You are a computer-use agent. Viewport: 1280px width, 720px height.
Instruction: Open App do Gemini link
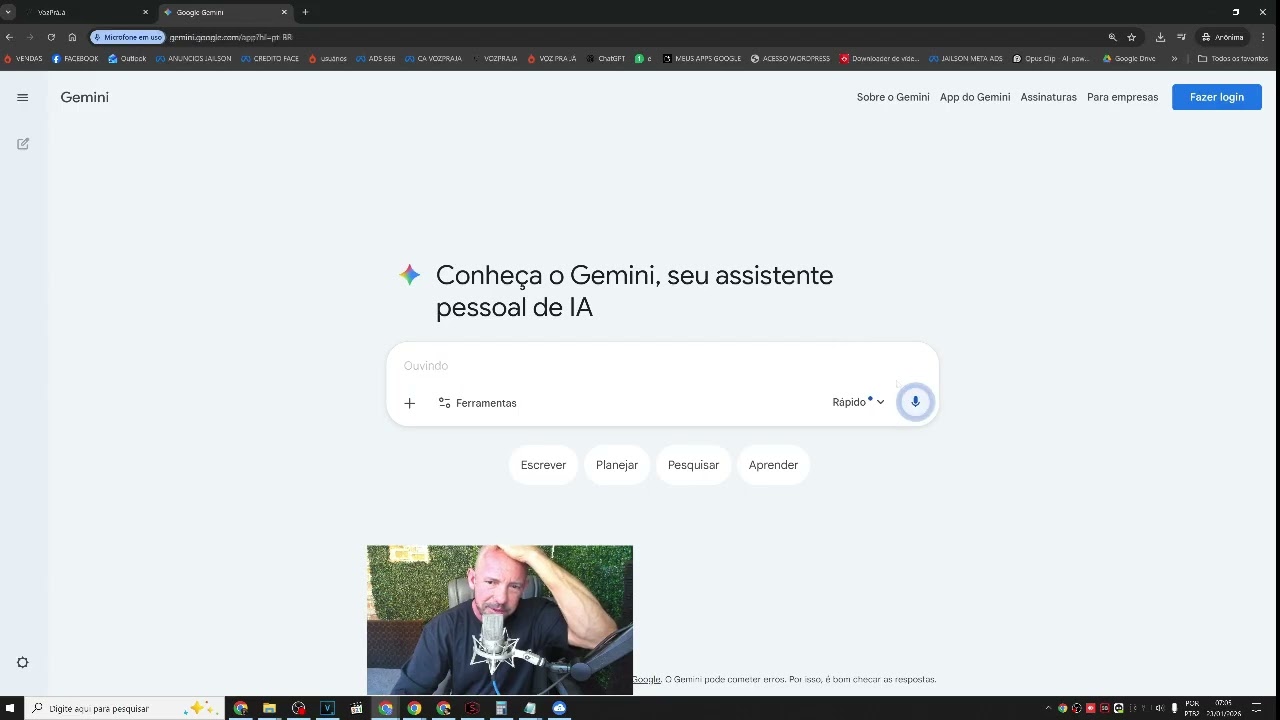tap(975, 97)
